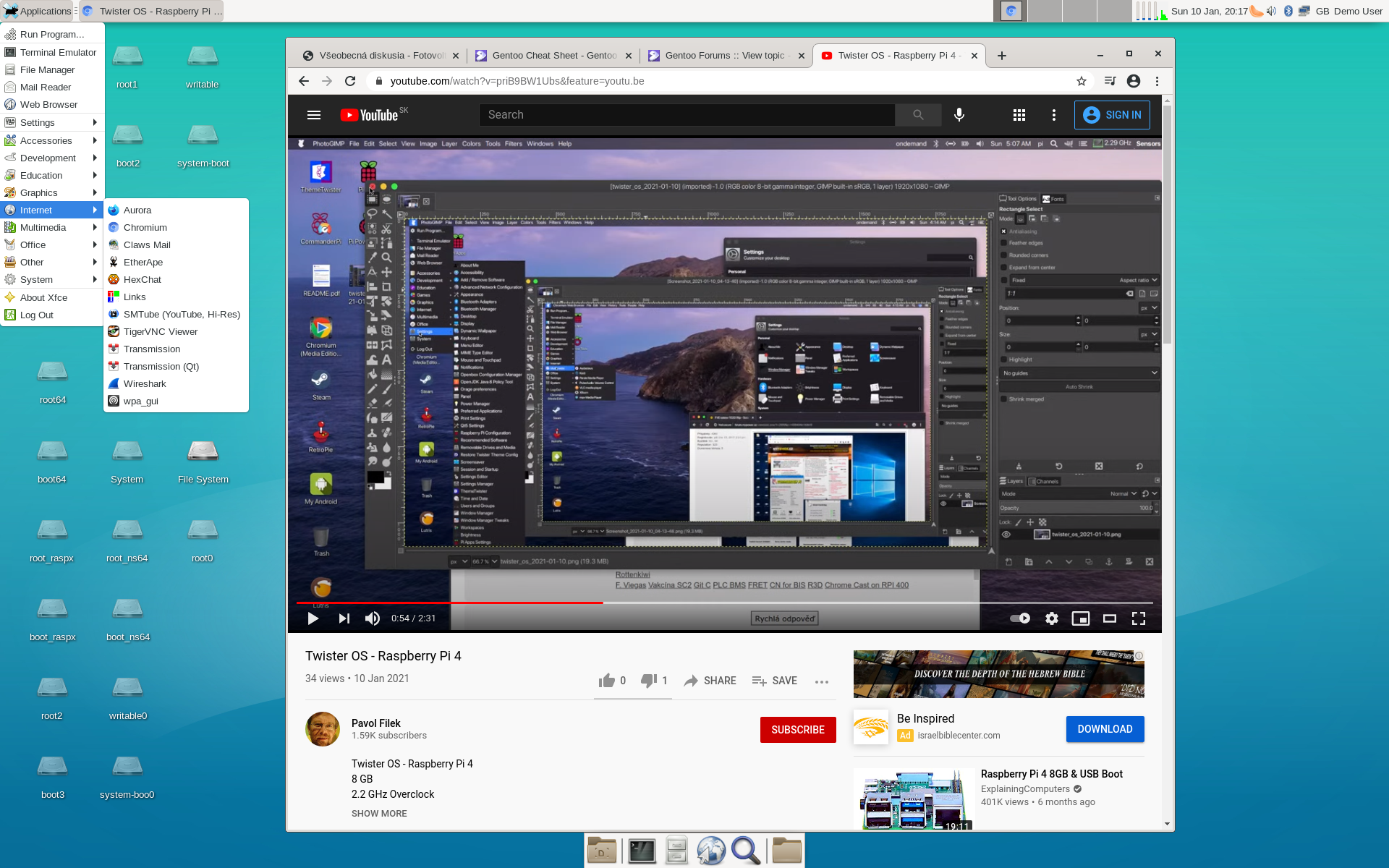Click the SIGN IN button
This screenshot has height=868, width=1389.
point(1112,115)
